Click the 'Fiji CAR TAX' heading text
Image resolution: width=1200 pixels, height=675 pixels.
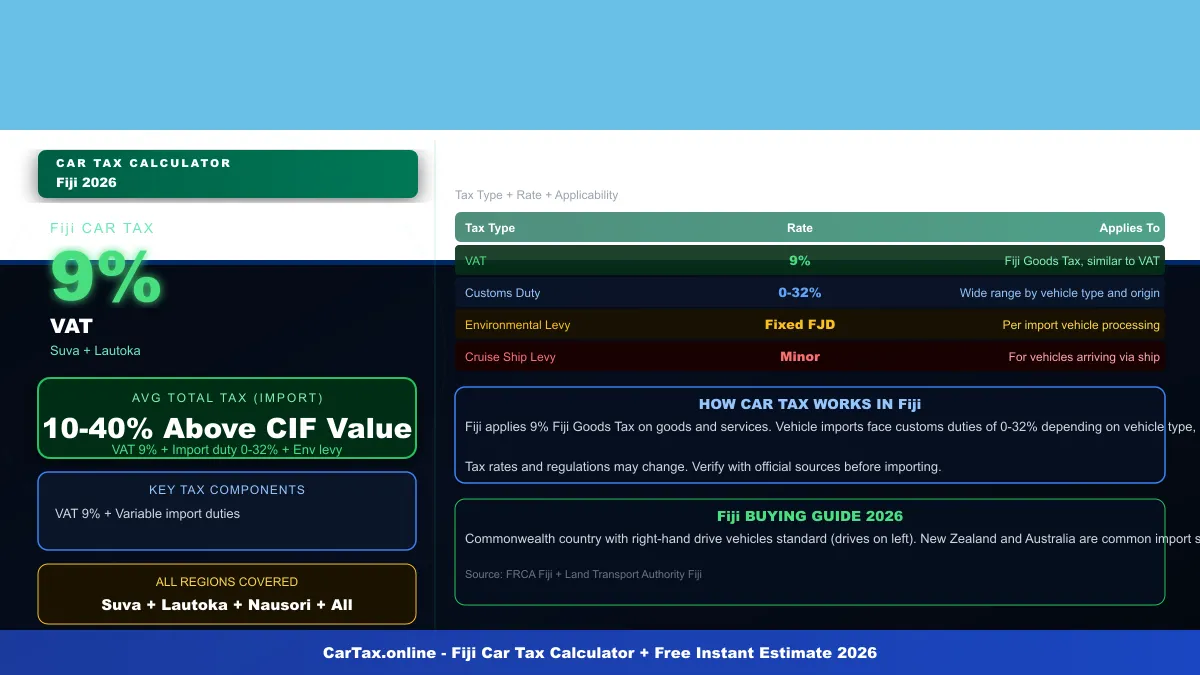[102, 228]
